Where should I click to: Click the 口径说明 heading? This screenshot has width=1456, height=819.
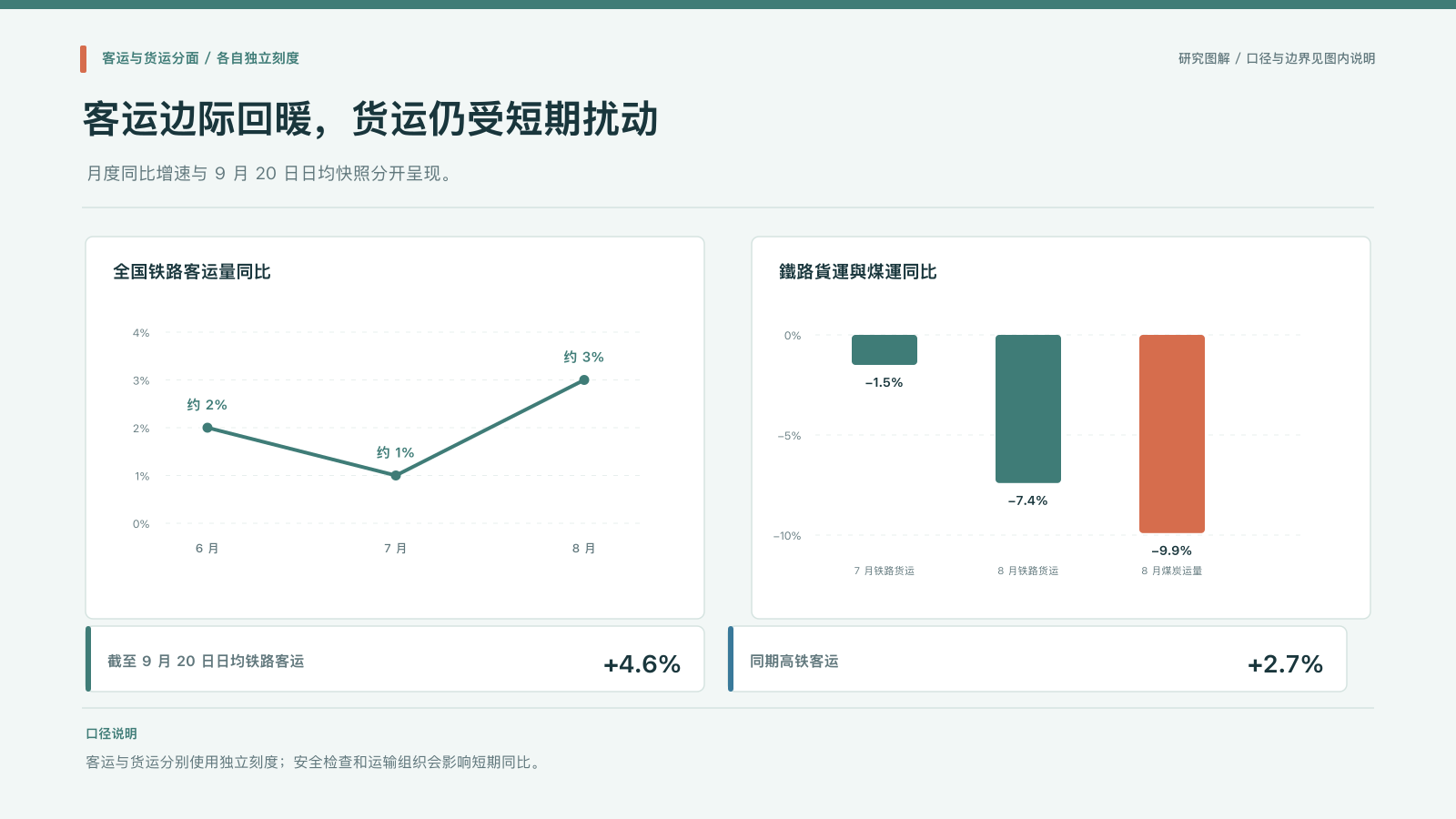tap(111, 733)
